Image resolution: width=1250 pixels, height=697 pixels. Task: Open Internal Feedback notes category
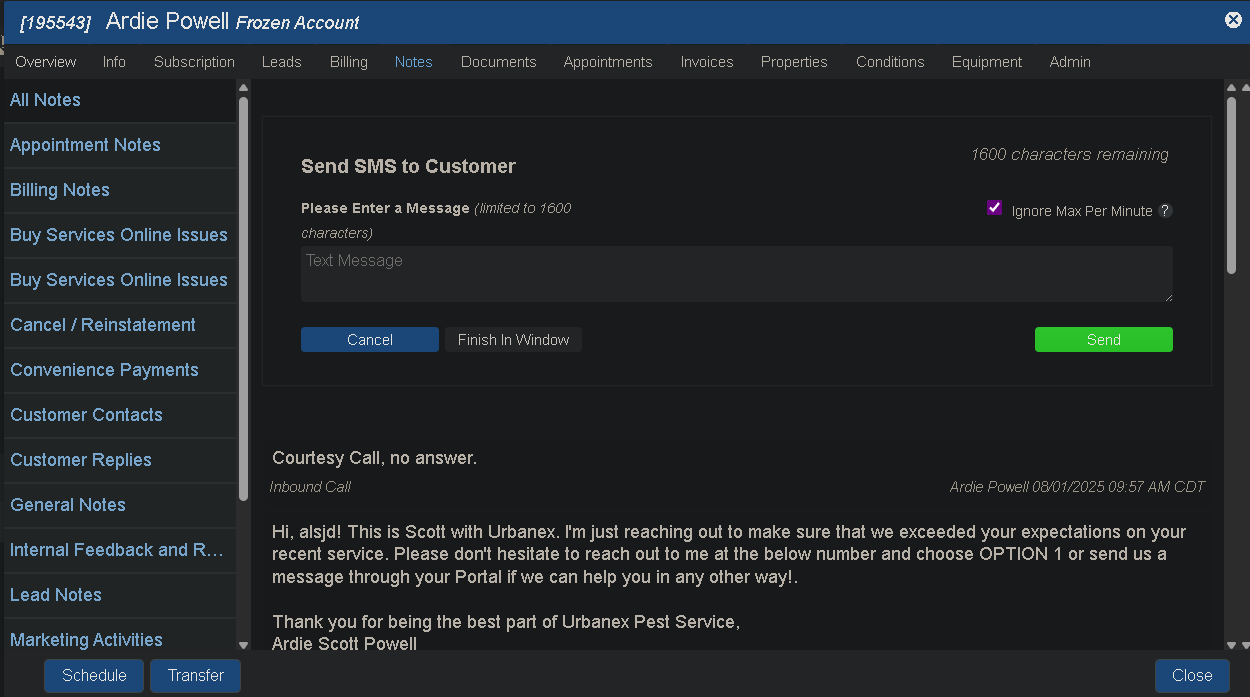coord(120,550)
